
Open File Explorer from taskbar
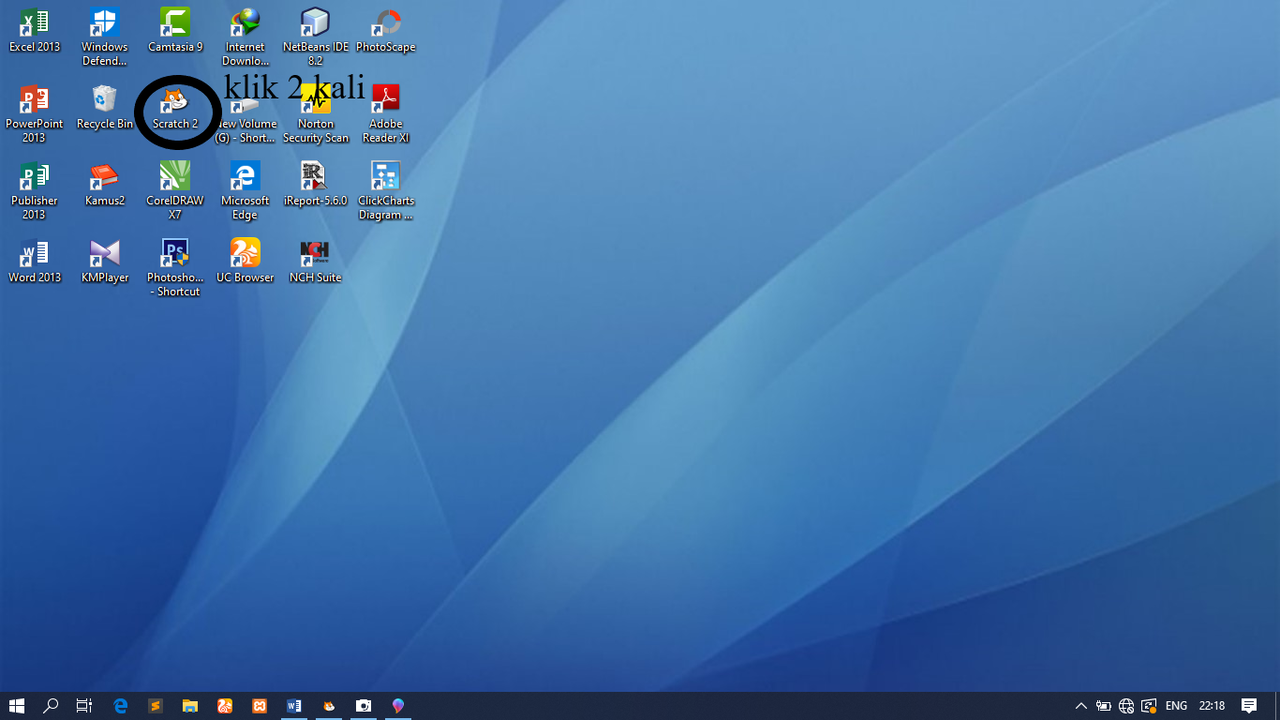tap(190, 706)
